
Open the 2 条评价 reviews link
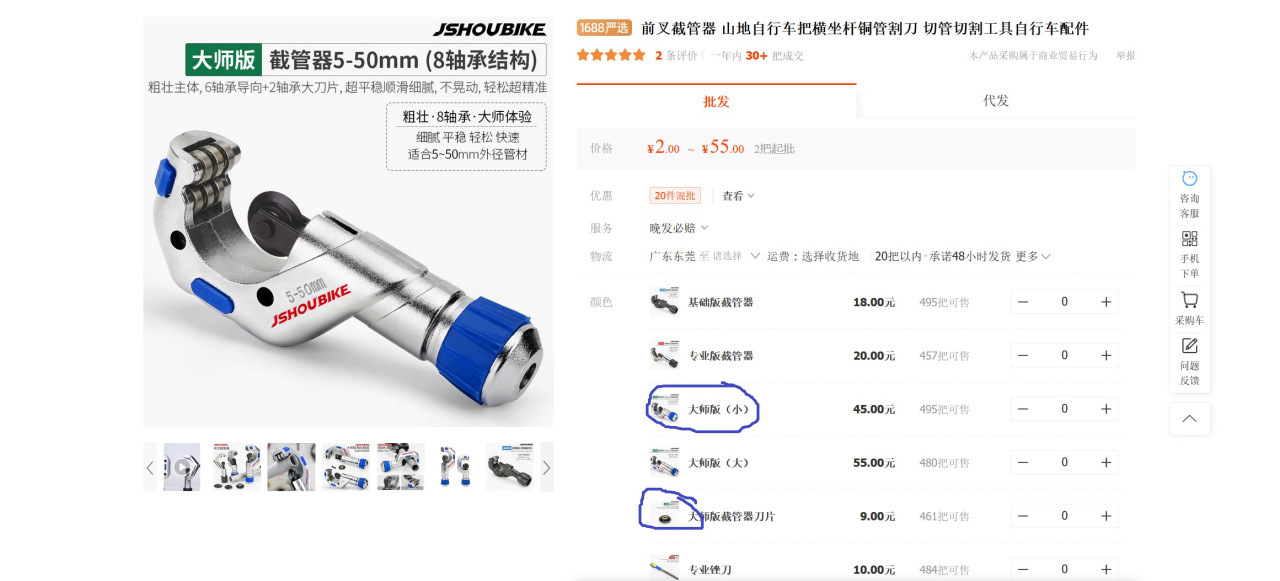[x=676, y=56]
